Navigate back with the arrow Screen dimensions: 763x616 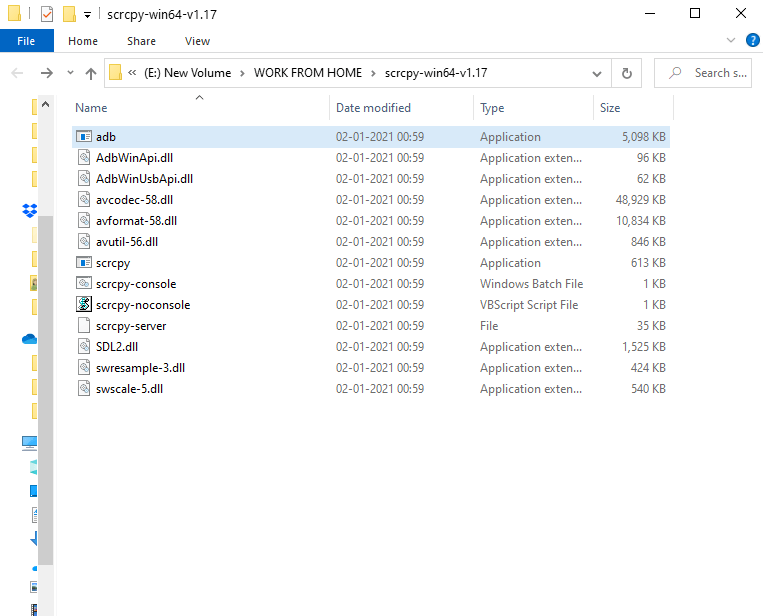pyautogui.click(x=17, y=73)
